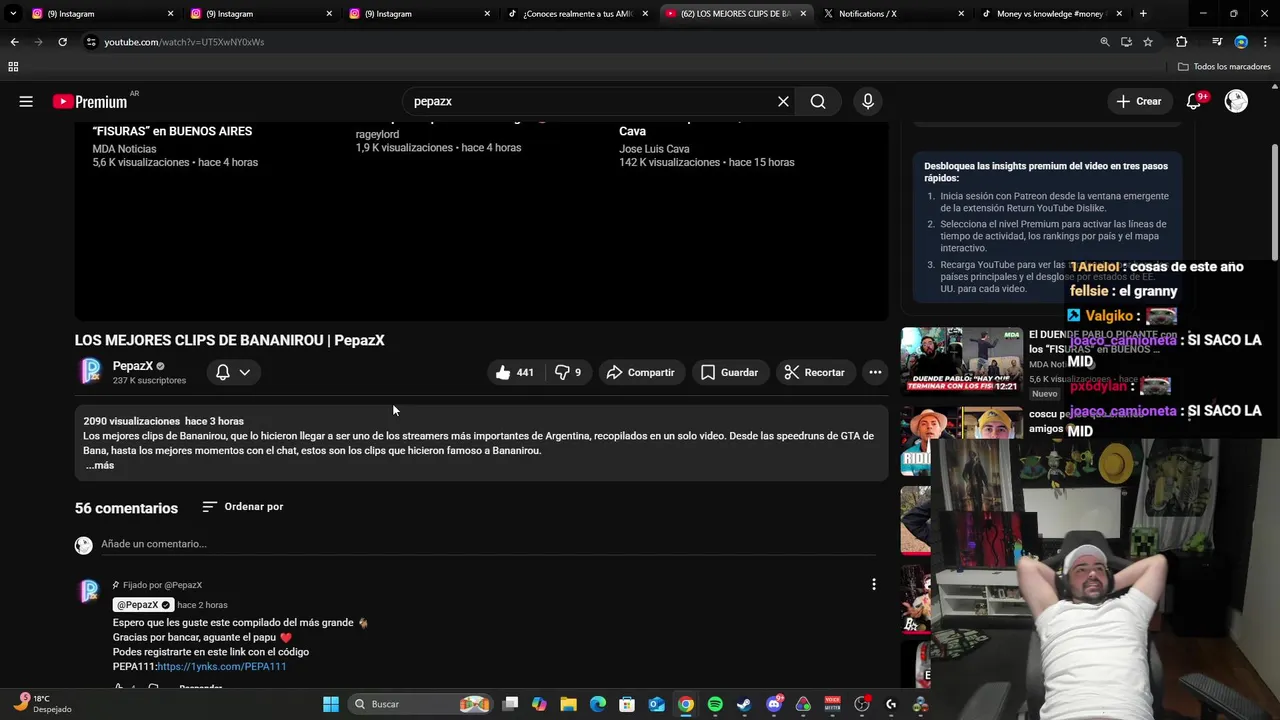Open media controls icon in Chrome toolbar

click(1217, 42)
